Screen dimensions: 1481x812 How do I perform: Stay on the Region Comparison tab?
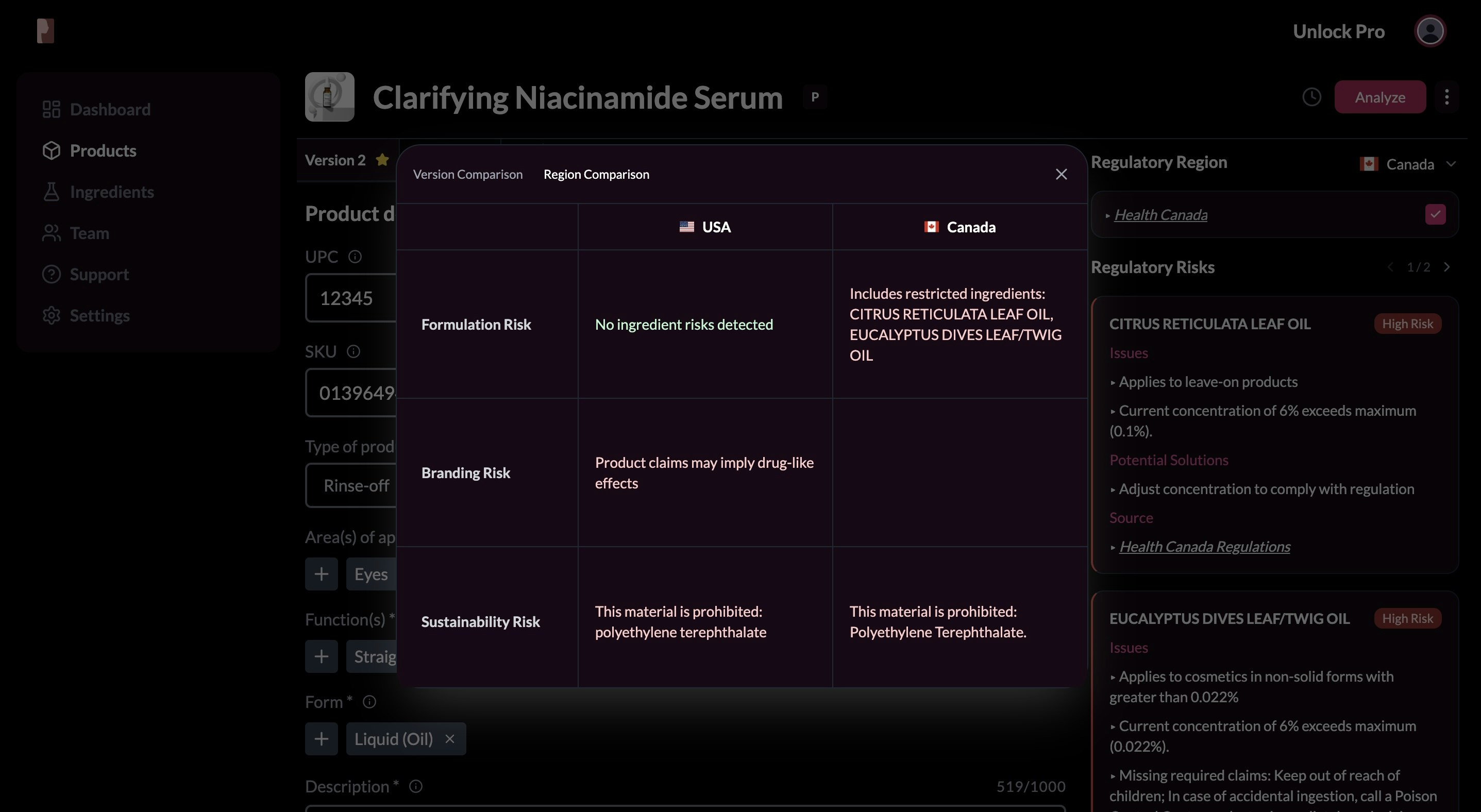[x=596, y=174]
